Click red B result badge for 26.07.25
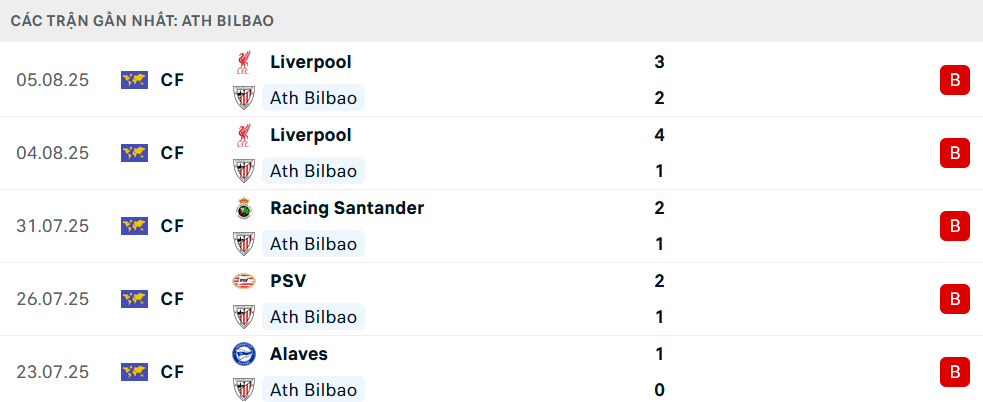The width and height of the screenshot is (983, 402). (954, 299)
